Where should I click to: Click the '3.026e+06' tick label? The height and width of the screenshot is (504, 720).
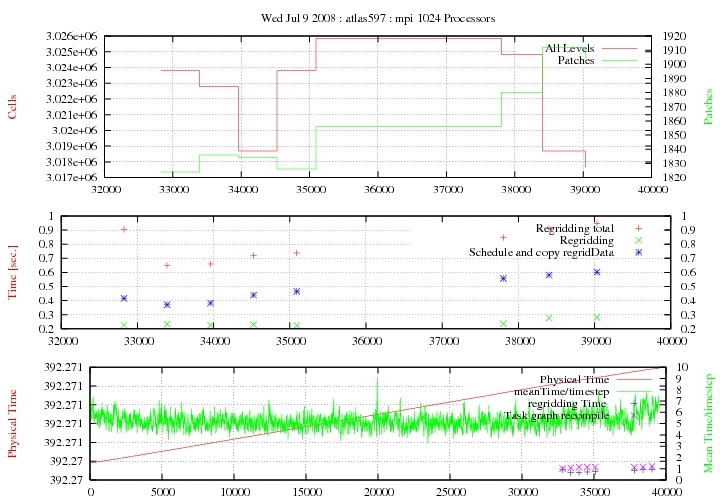72,36
